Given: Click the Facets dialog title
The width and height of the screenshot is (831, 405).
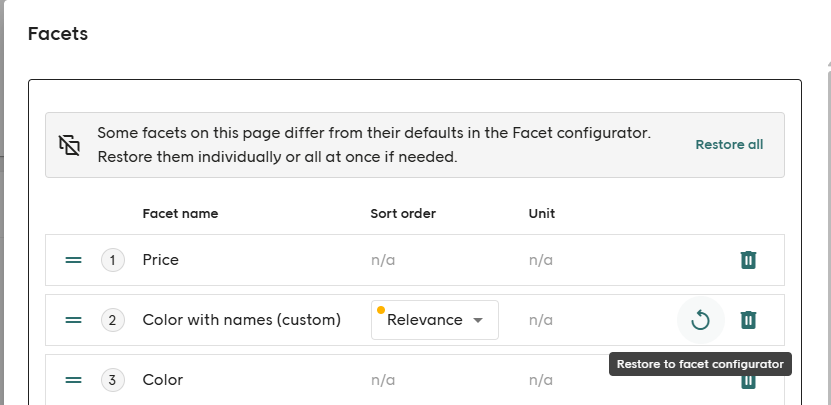Looking at the screenshot, I should click(x=58, y=34).
